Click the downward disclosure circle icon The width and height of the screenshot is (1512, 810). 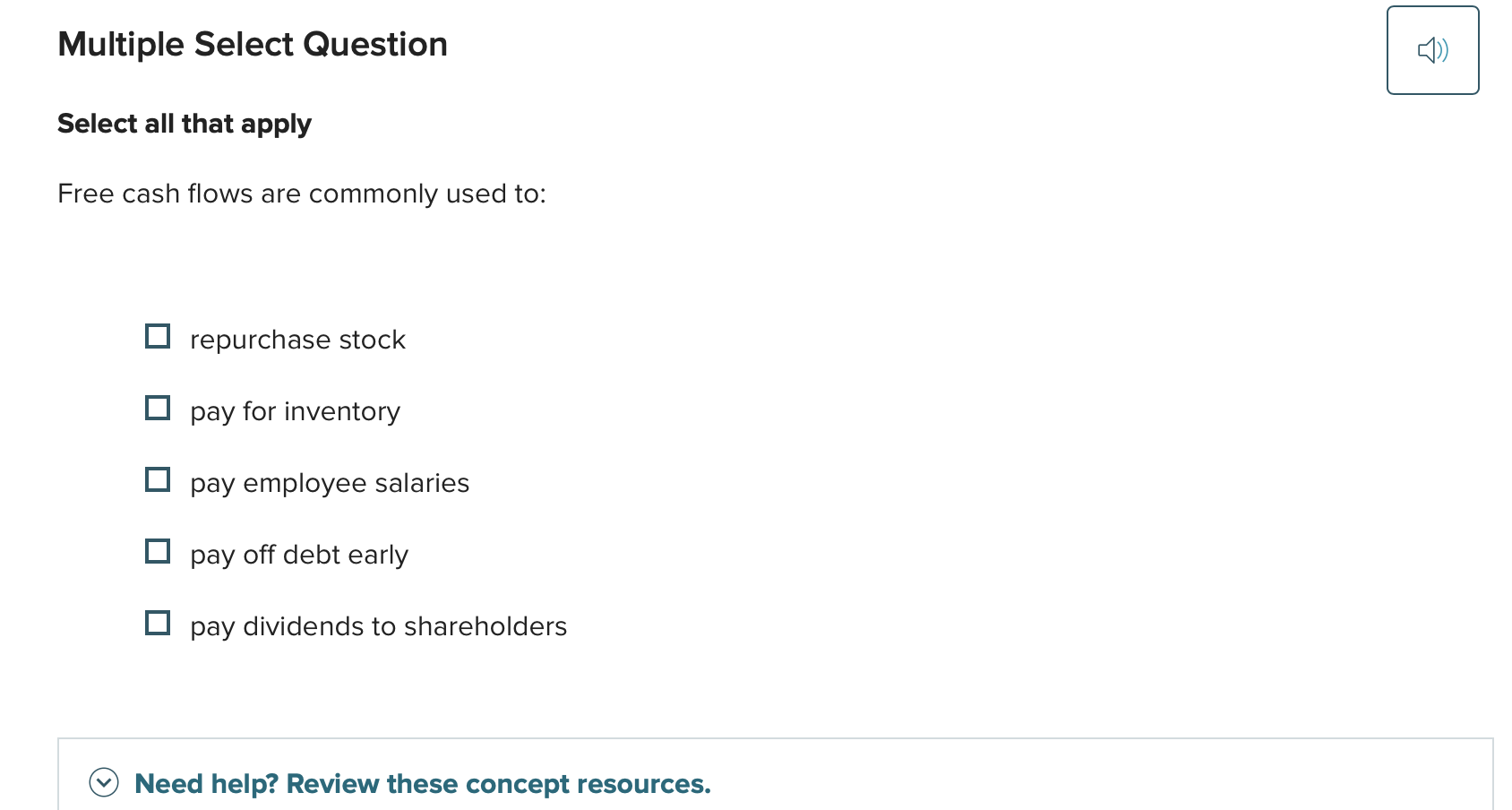105,782
